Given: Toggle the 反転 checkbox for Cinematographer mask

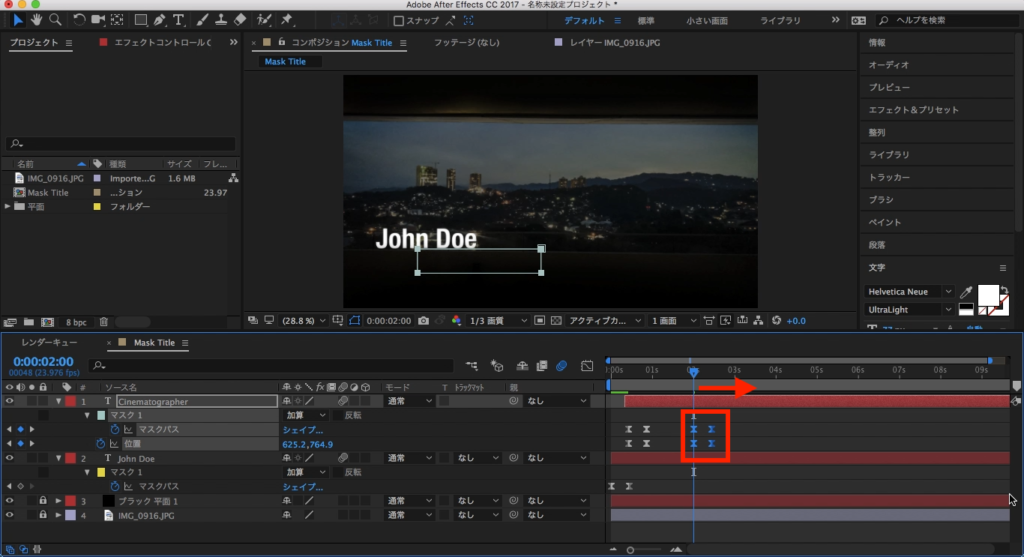Looking at the screenshot, I should point(337,415).
